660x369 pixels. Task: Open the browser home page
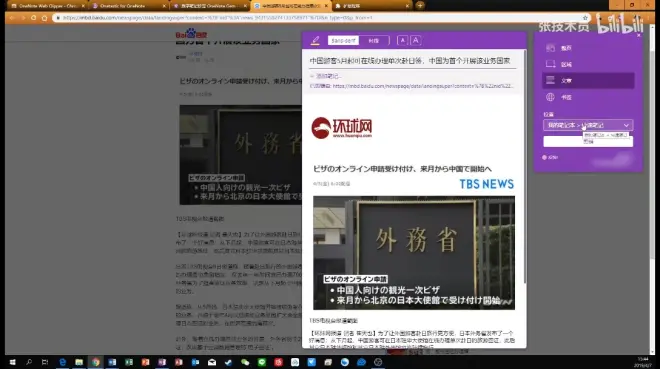tap(45, 18)
